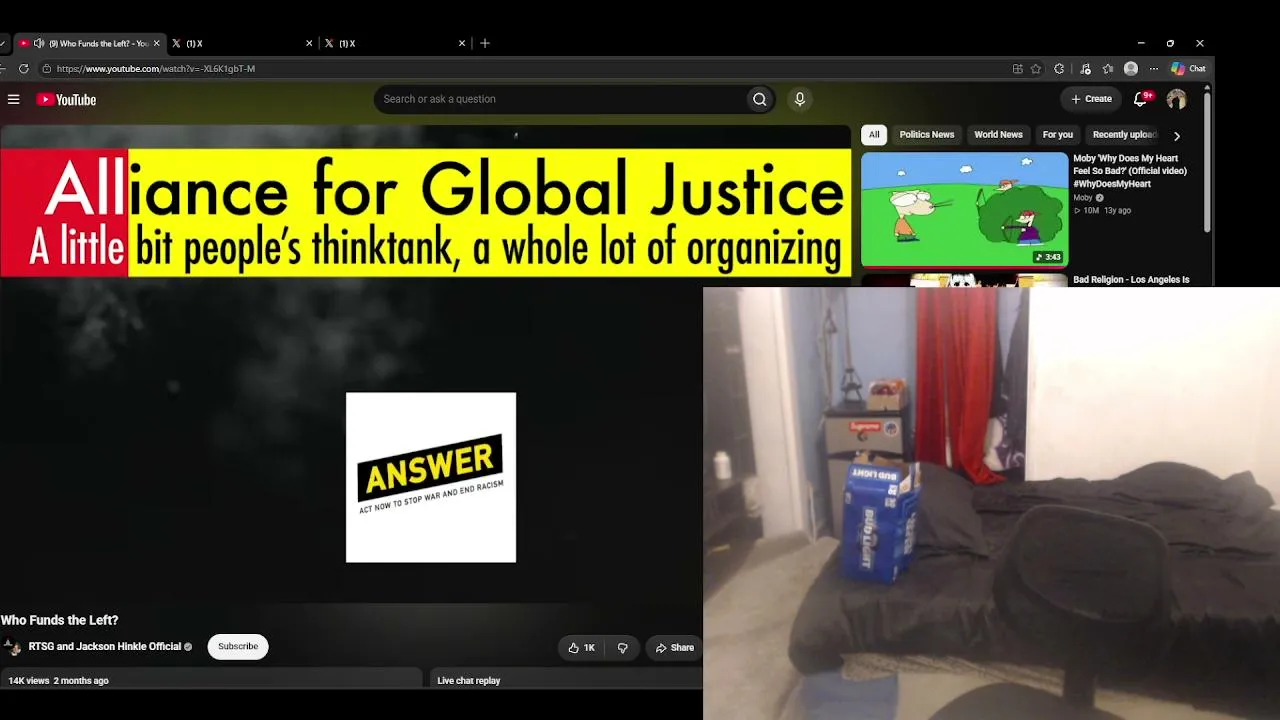This screenshot has width=1280, height=720.
Task: Open the YouTube hamburger guide menu
Action: pos(14,99)
